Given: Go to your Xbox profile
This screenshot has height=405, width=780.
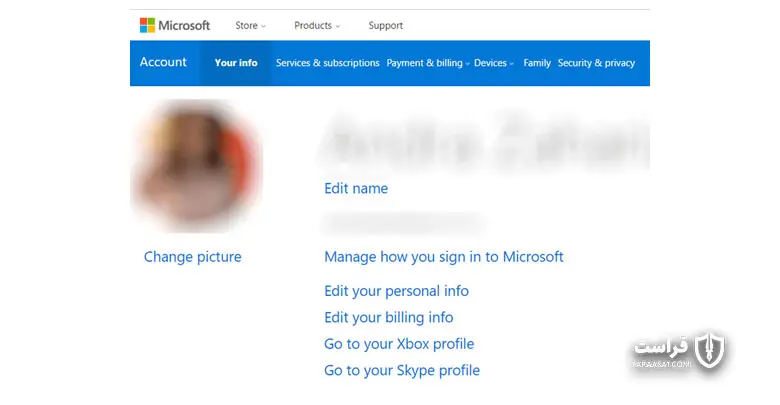Looking at the screenshot, I should click(399, 344).
